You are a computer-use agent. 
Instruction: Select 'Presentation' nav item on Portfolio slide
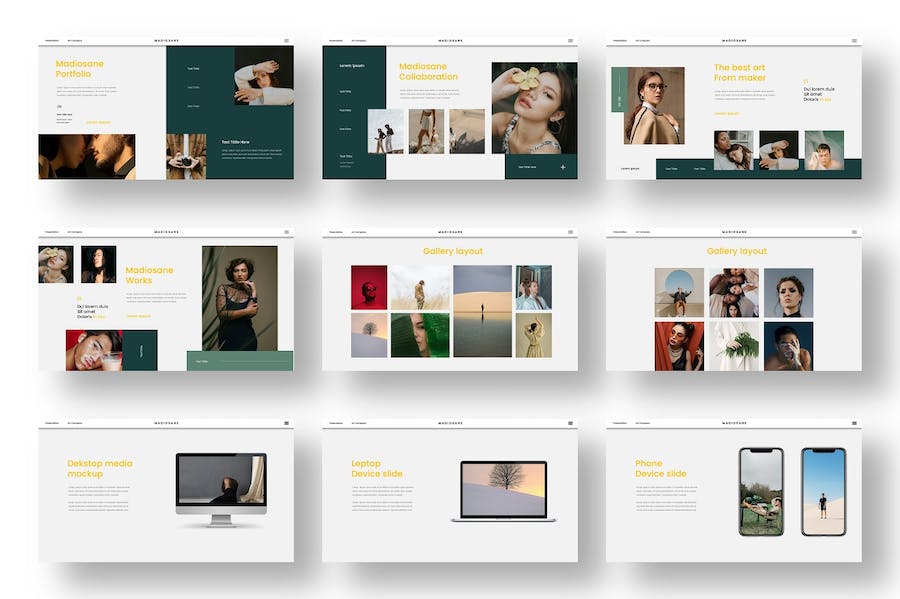tap(52, 41)
